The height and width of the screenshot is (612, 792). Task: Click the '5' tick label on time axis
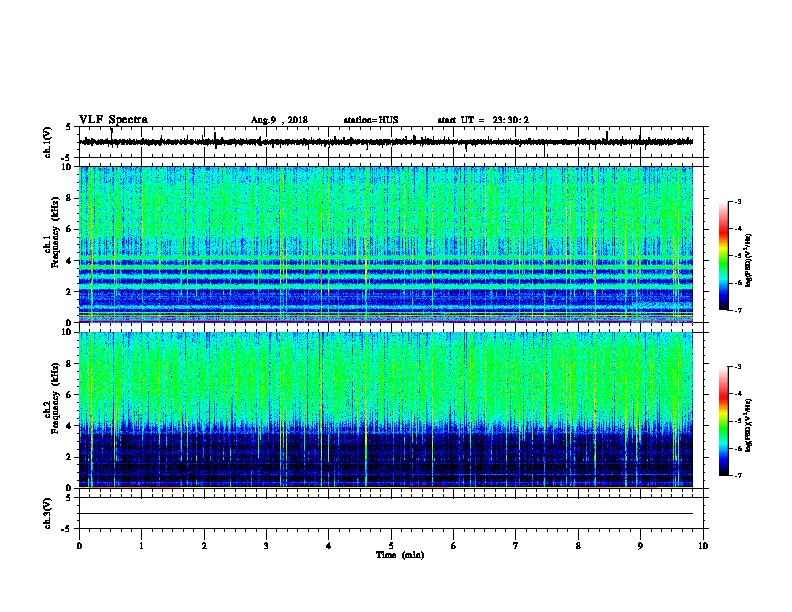(x=391, y=546)
